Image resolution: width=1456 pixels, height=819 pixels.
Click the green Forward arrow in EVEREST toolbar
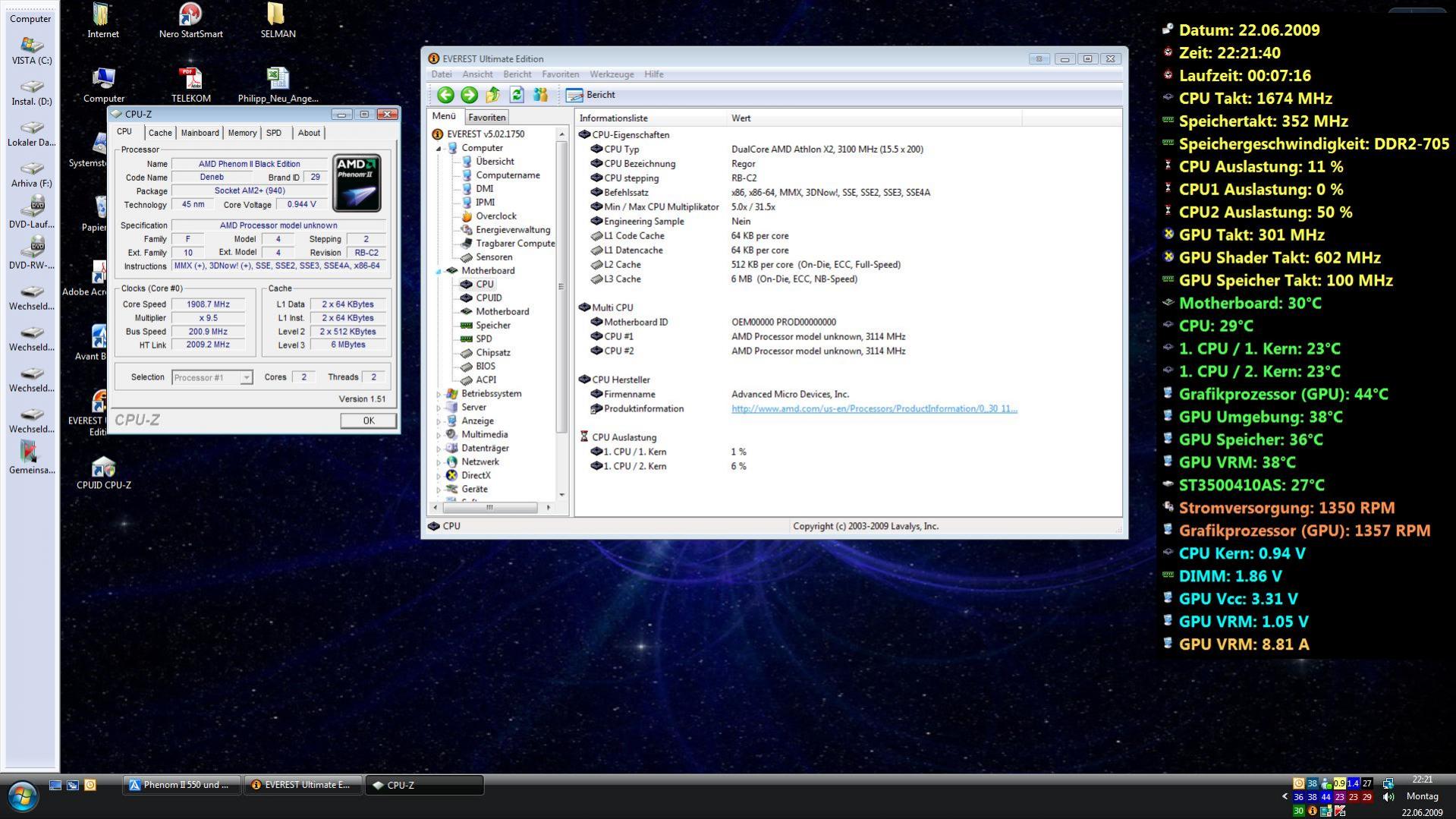469,95
